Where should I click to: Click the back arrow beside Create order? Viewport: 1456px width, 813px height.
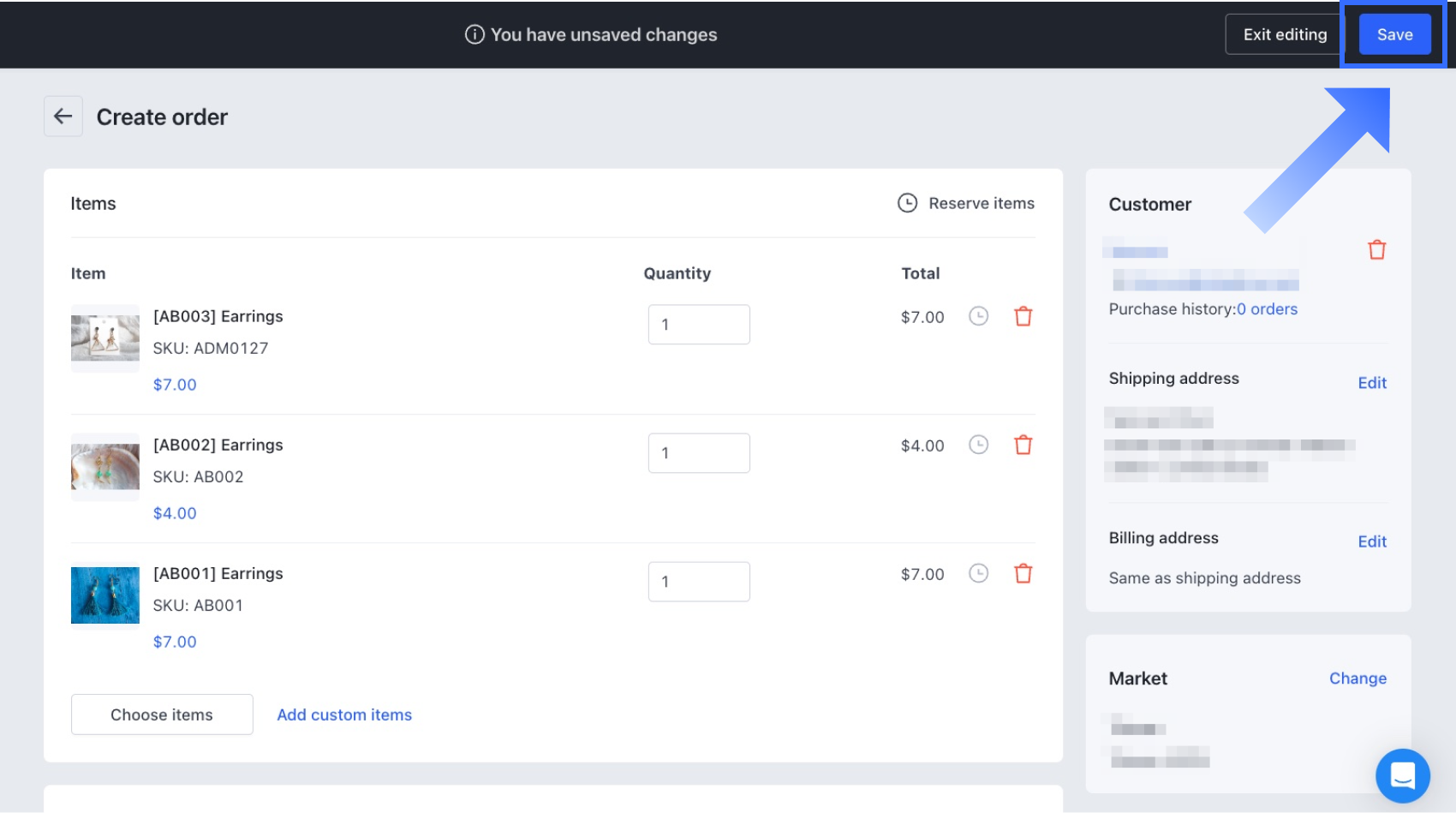[63, 117]
